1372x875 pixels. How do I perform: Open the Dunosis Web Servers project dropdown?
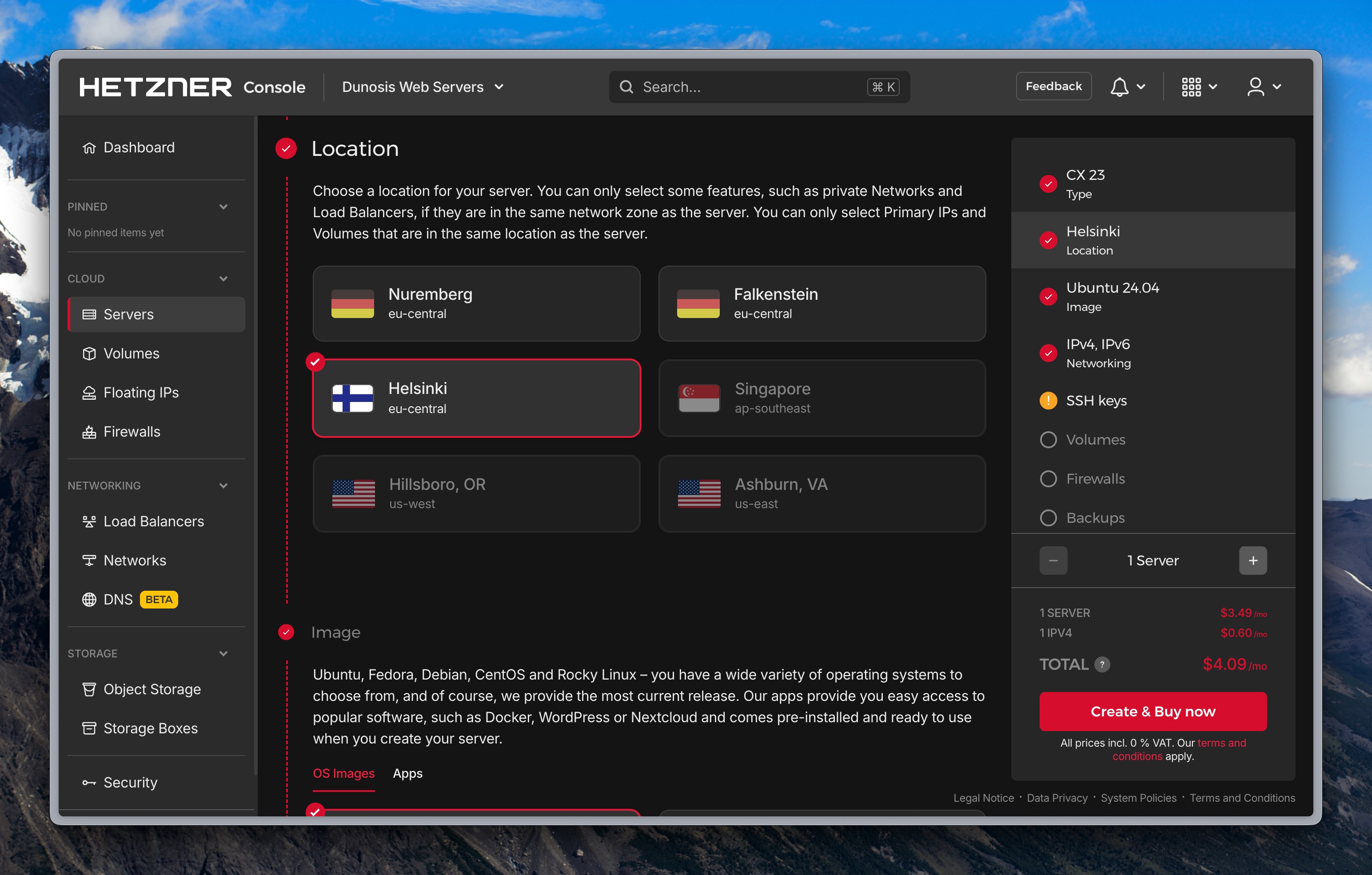(x=422, y=87)
